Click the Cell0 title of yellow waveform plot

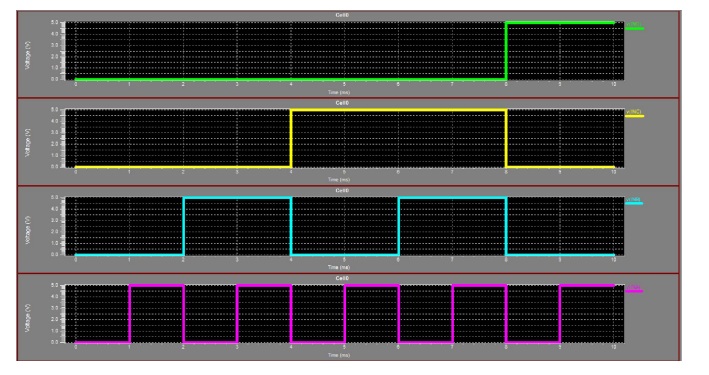coord(342,103)
